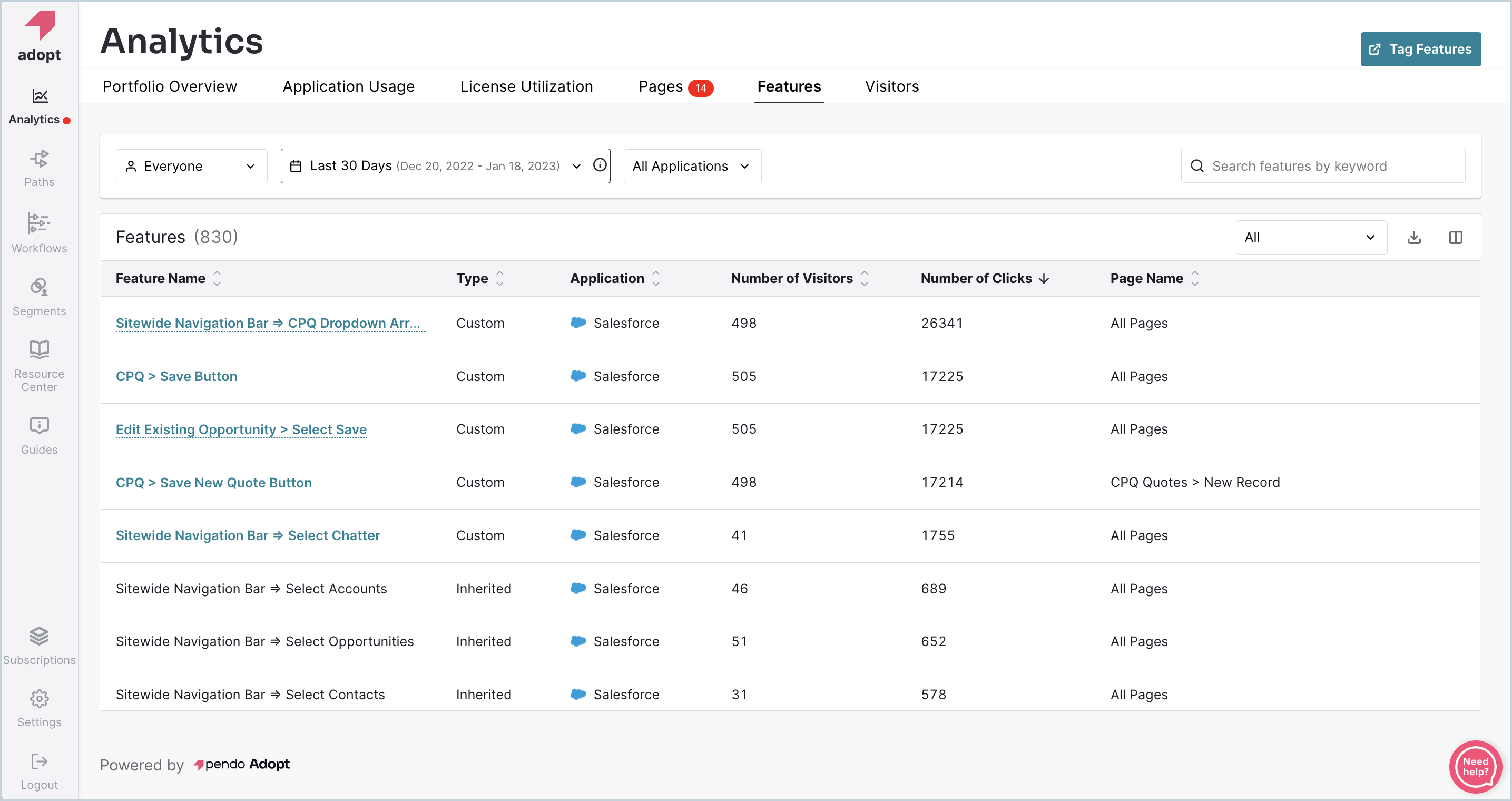Open the All Applications dropdown
The height and width of the screenshot is (801, 1512).
(x=692, y=166)
